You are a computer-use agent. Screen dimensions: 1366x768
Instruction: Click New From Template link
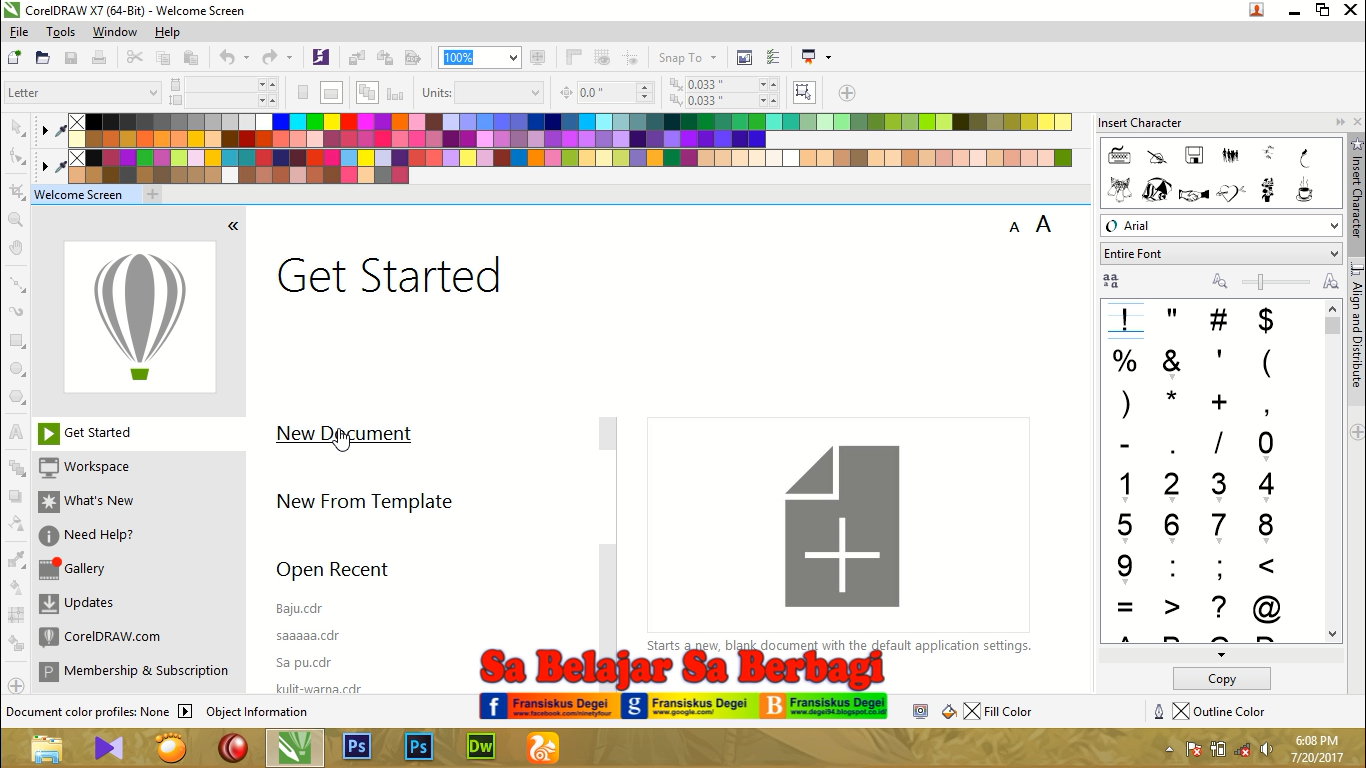coord(364,501)
